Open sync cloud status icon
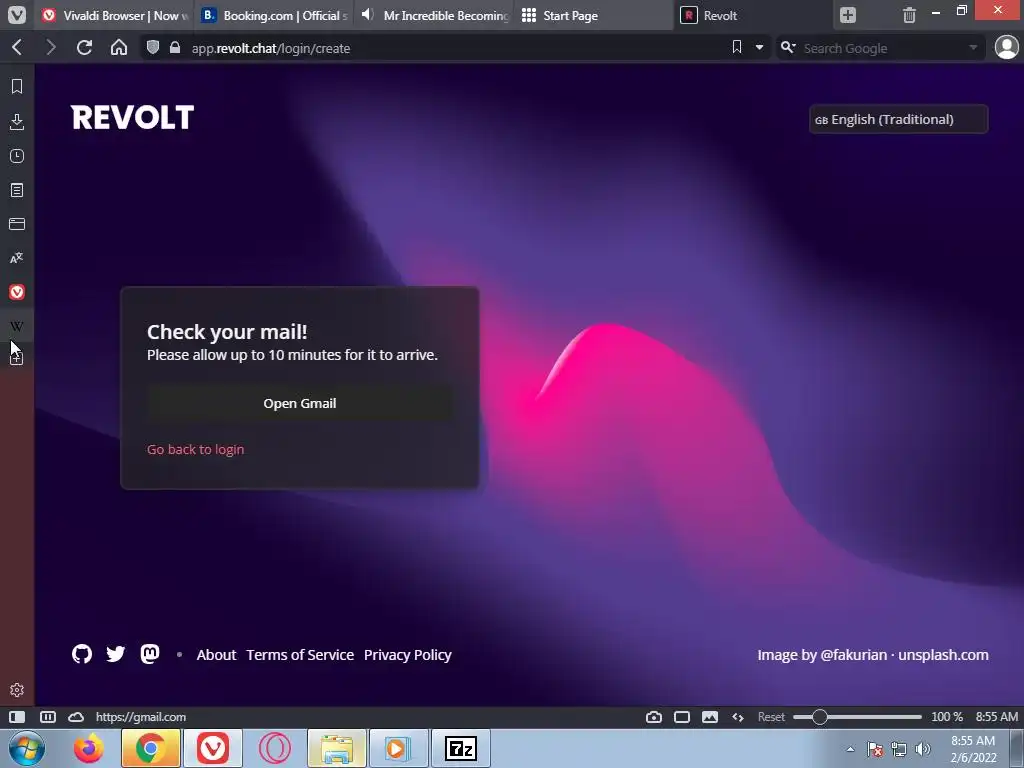 pyautogui.click(x=76, y=717)
